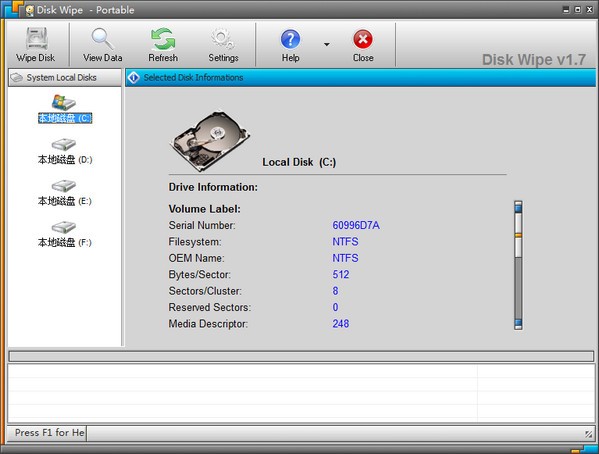Click the wipe progress bar
Viewport: 599px width, 454px height.
pos(301,357)
